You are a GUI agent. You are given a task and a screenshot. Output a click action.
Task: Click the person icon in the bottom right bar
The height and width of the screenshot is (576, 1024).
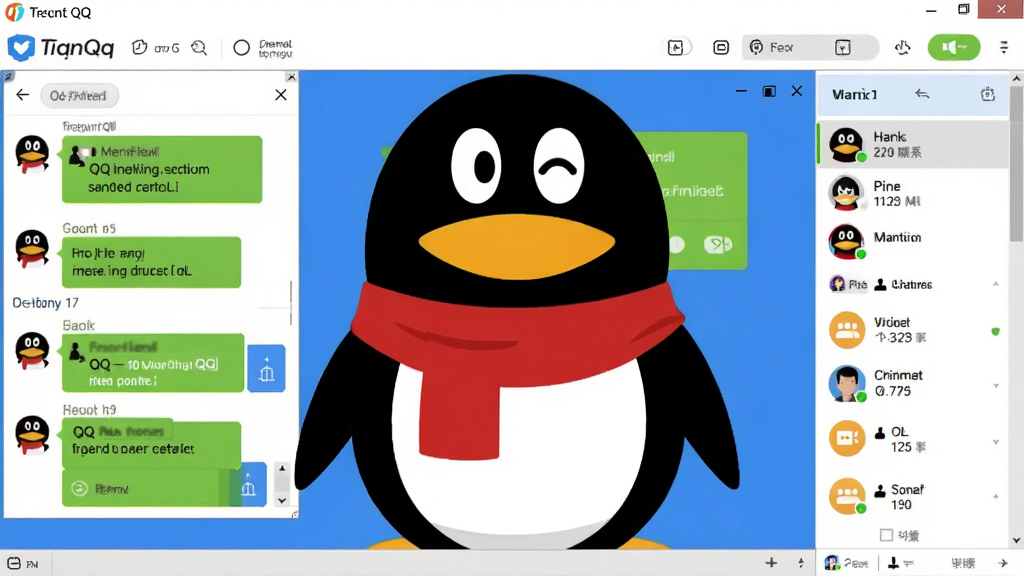click(x=893, y=563)
